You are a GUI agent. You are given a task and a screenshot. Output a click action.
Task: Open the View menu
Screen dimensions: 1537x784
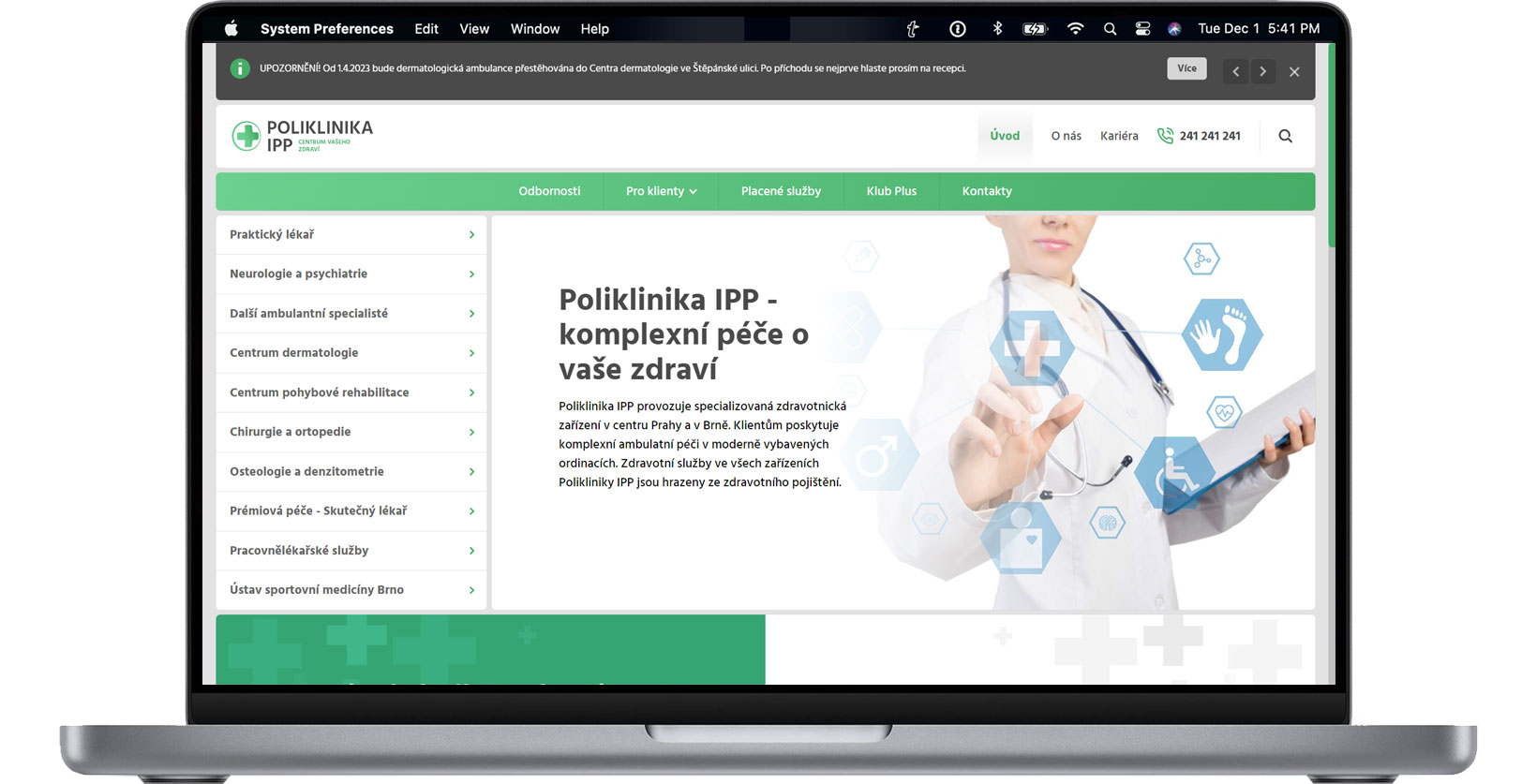(474, 29)
